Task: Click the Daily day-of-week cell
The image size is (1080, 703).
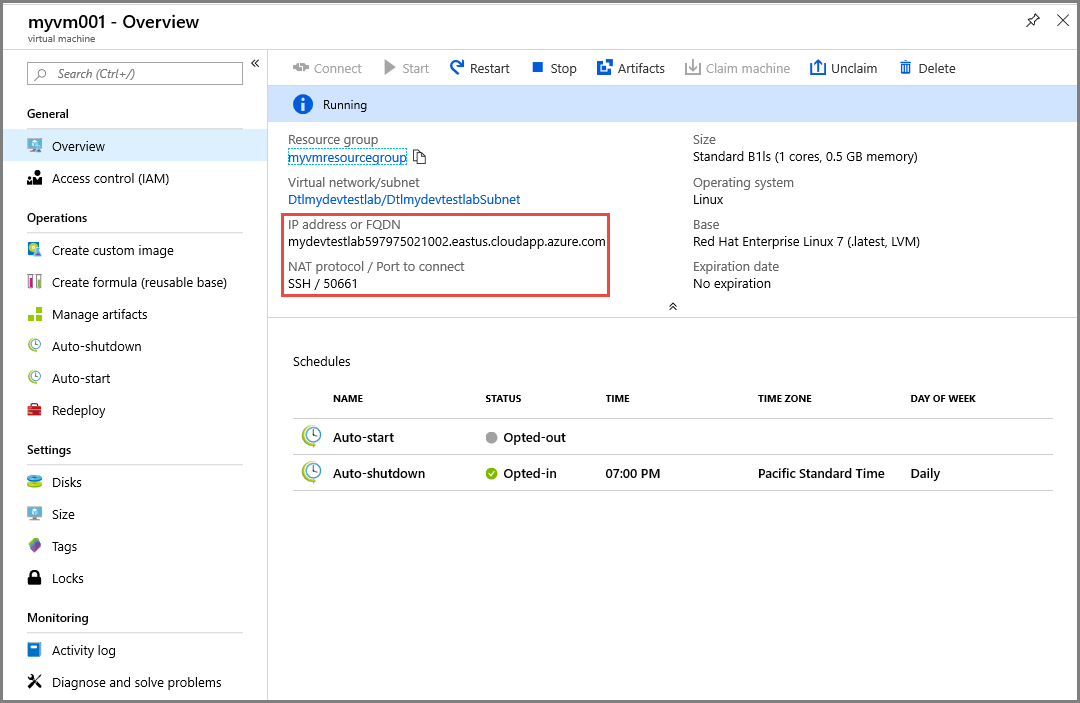Action: pos(925,474)
